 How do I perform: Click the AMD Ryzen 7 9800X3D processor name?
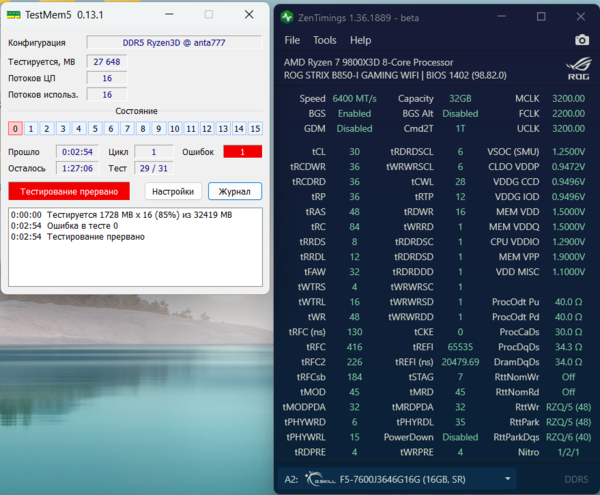(x=368, y=62)
